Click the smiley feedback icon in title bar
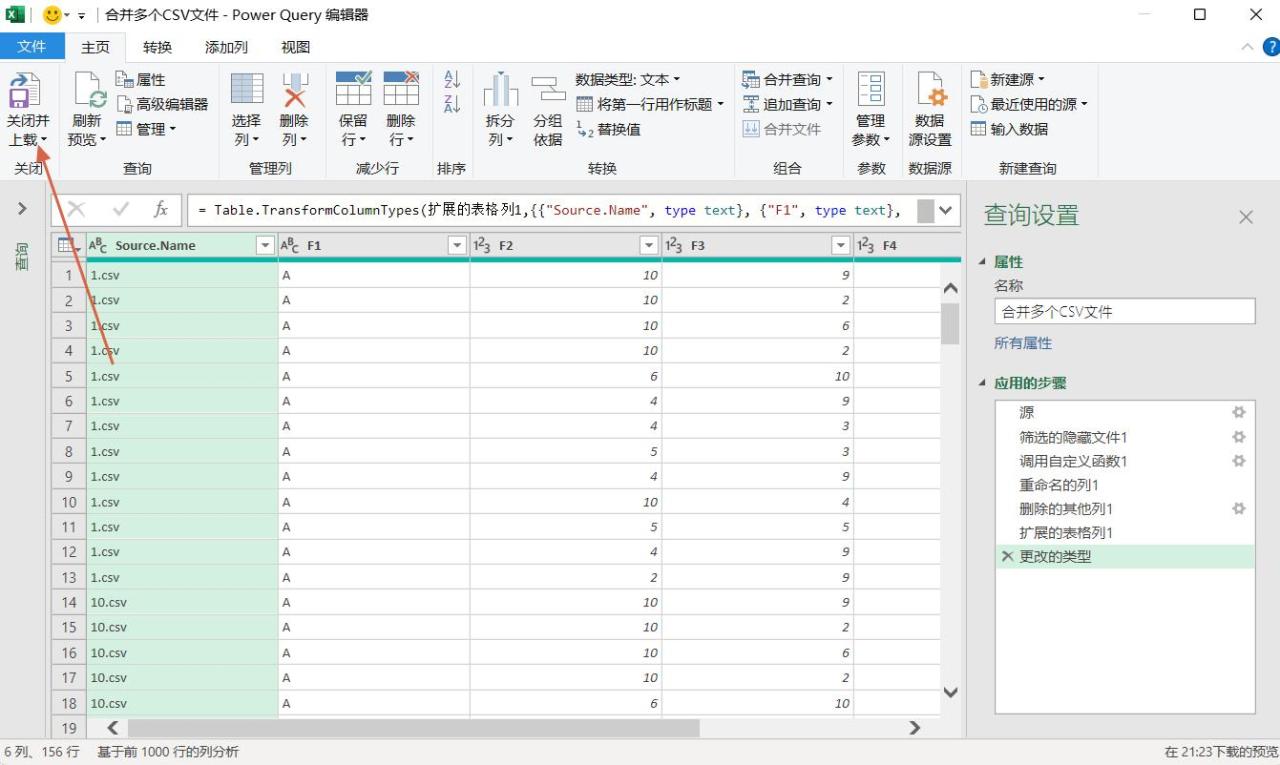1280x765 pixels. (x=52, y=15)
